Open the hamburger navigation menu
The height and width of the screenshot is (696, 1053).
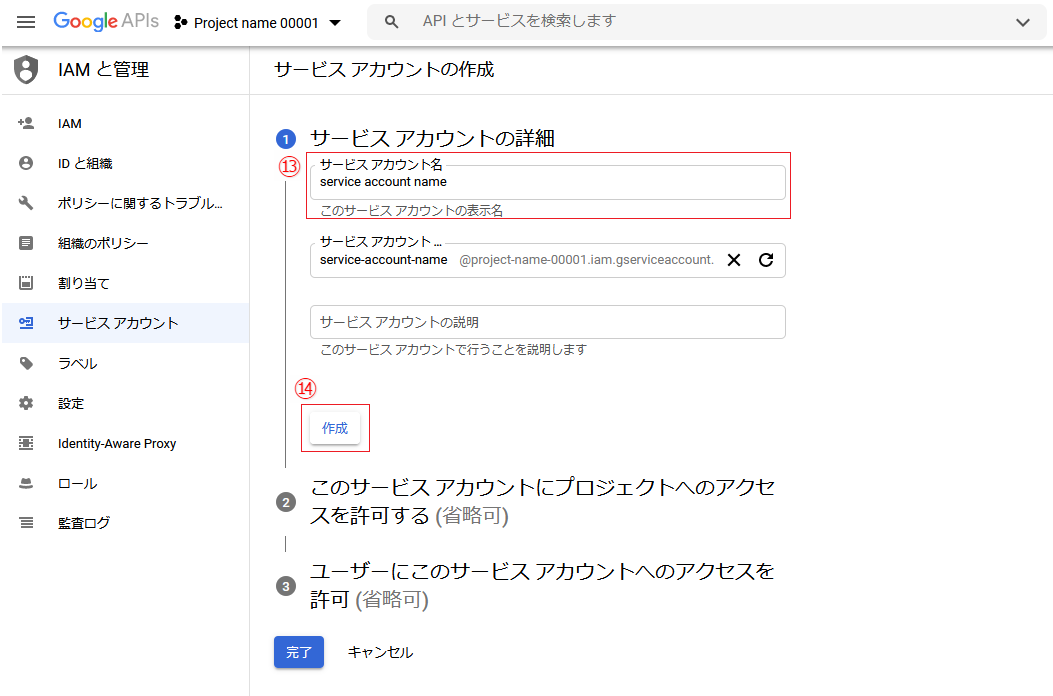coord(26,22)
